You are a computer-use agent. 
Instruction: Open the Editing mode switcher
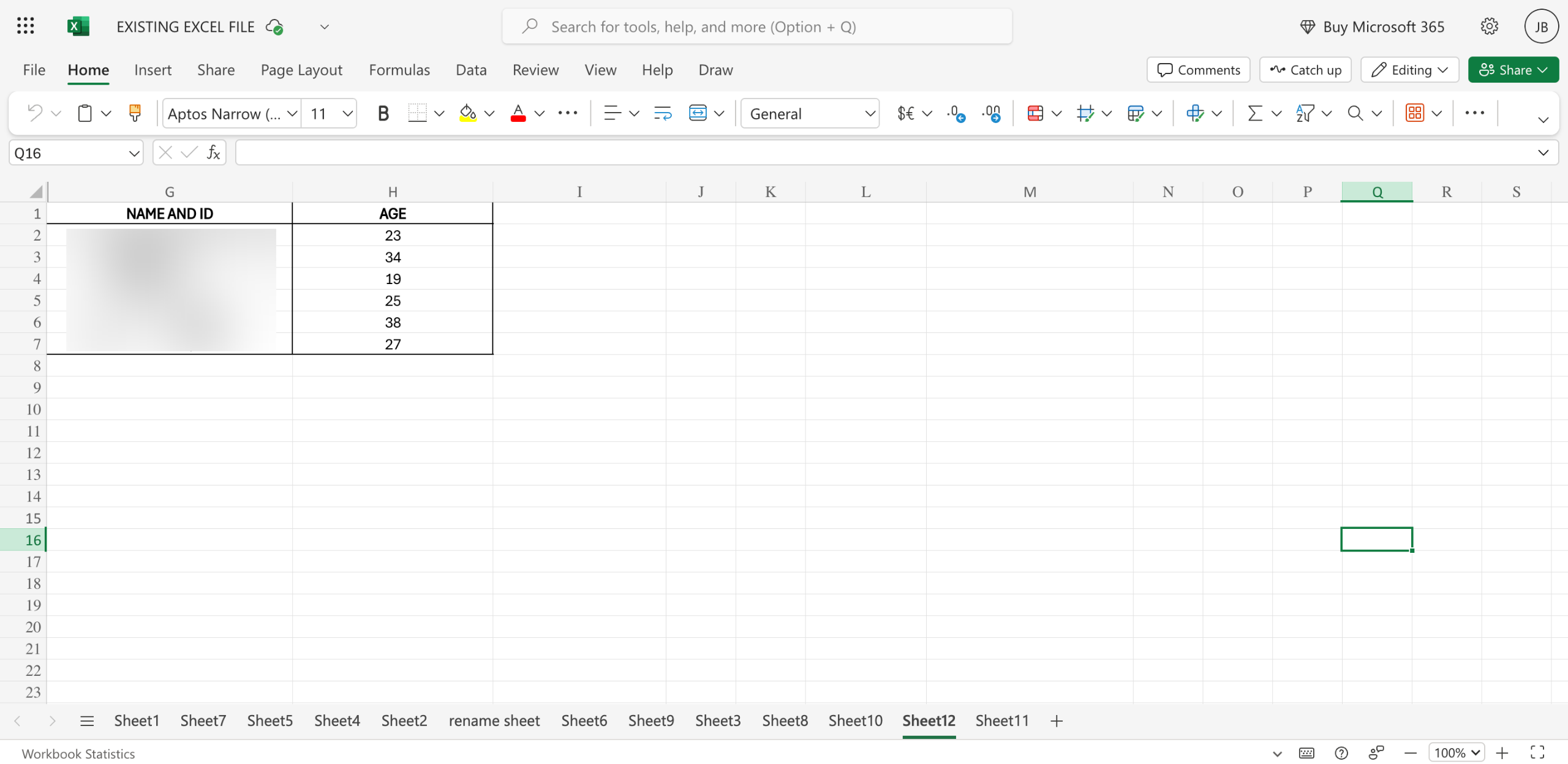click(x=1409, y=70)
